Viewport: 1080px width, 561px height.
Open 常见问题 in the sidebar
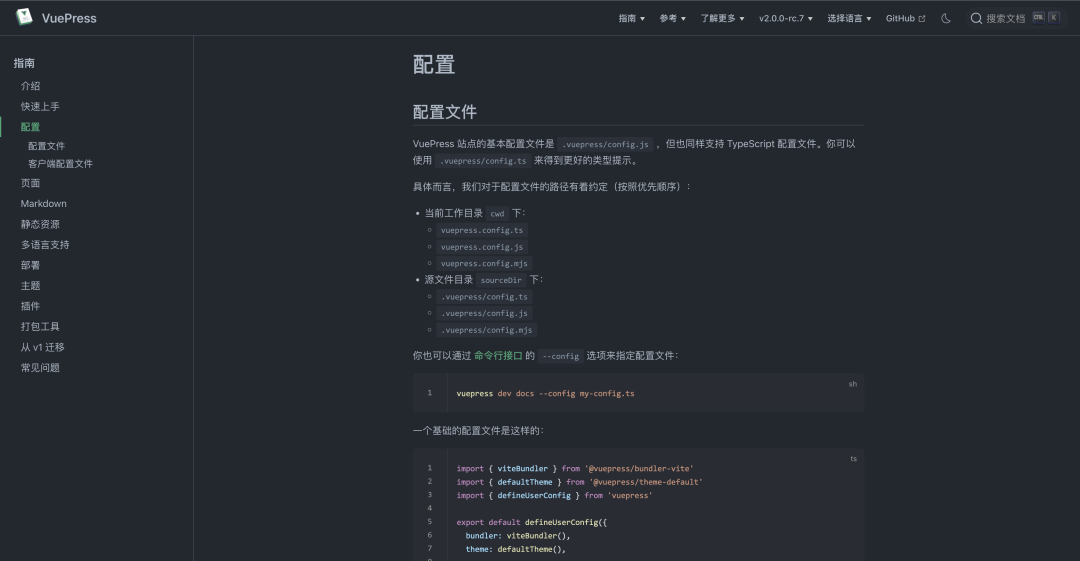click(40, 368)
